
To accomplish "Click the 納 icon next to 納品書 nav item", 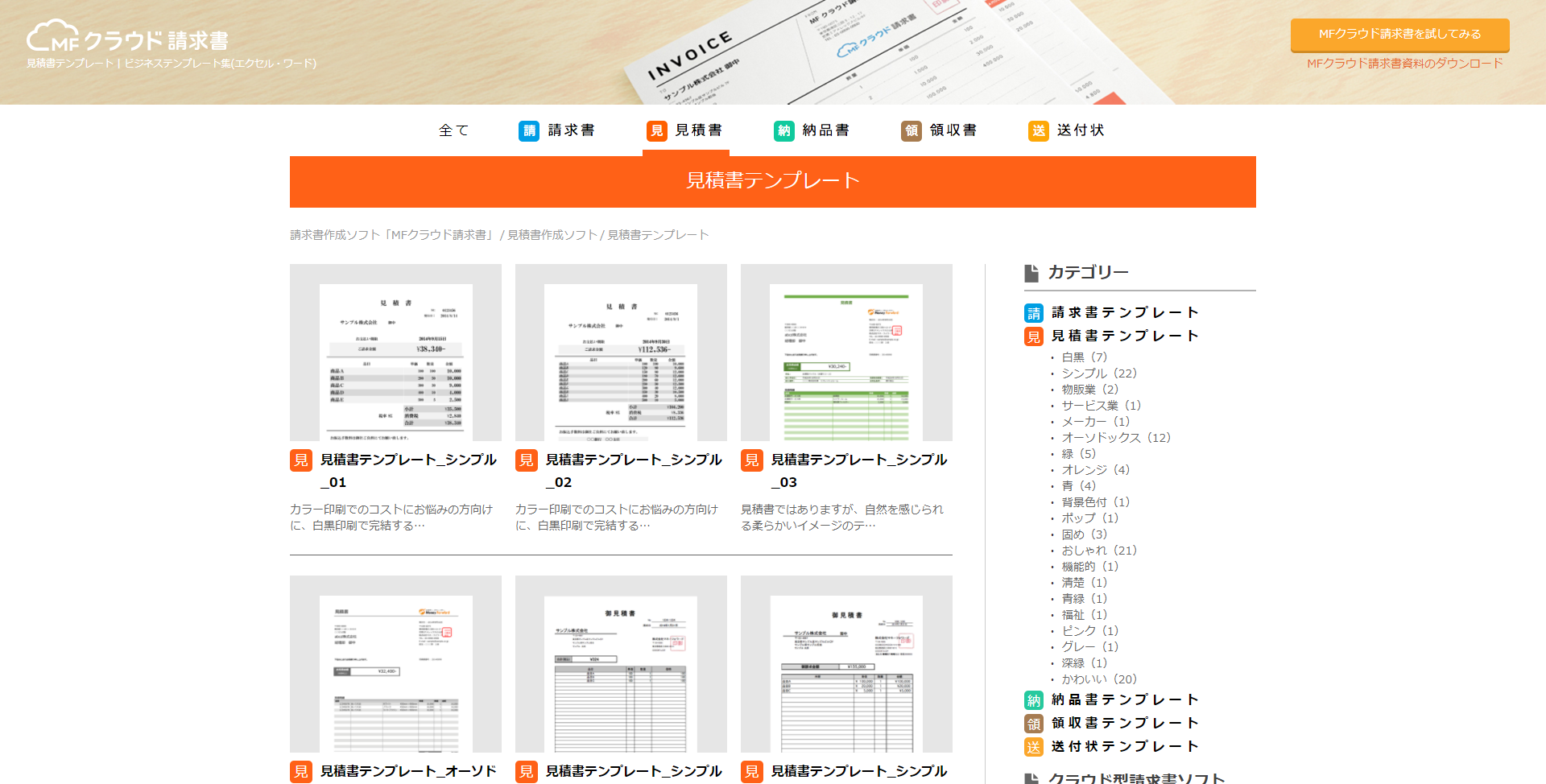I will 783,130.
